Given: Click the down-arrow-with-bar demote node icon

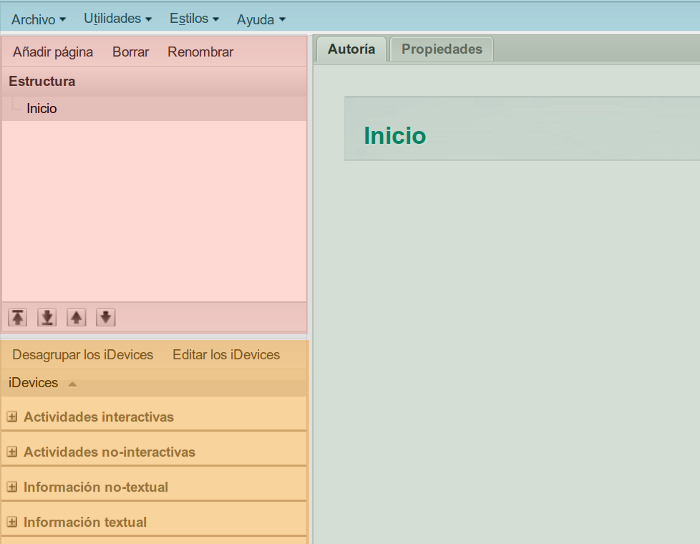Looking at the screenshot, I should [x=47, y=317].
